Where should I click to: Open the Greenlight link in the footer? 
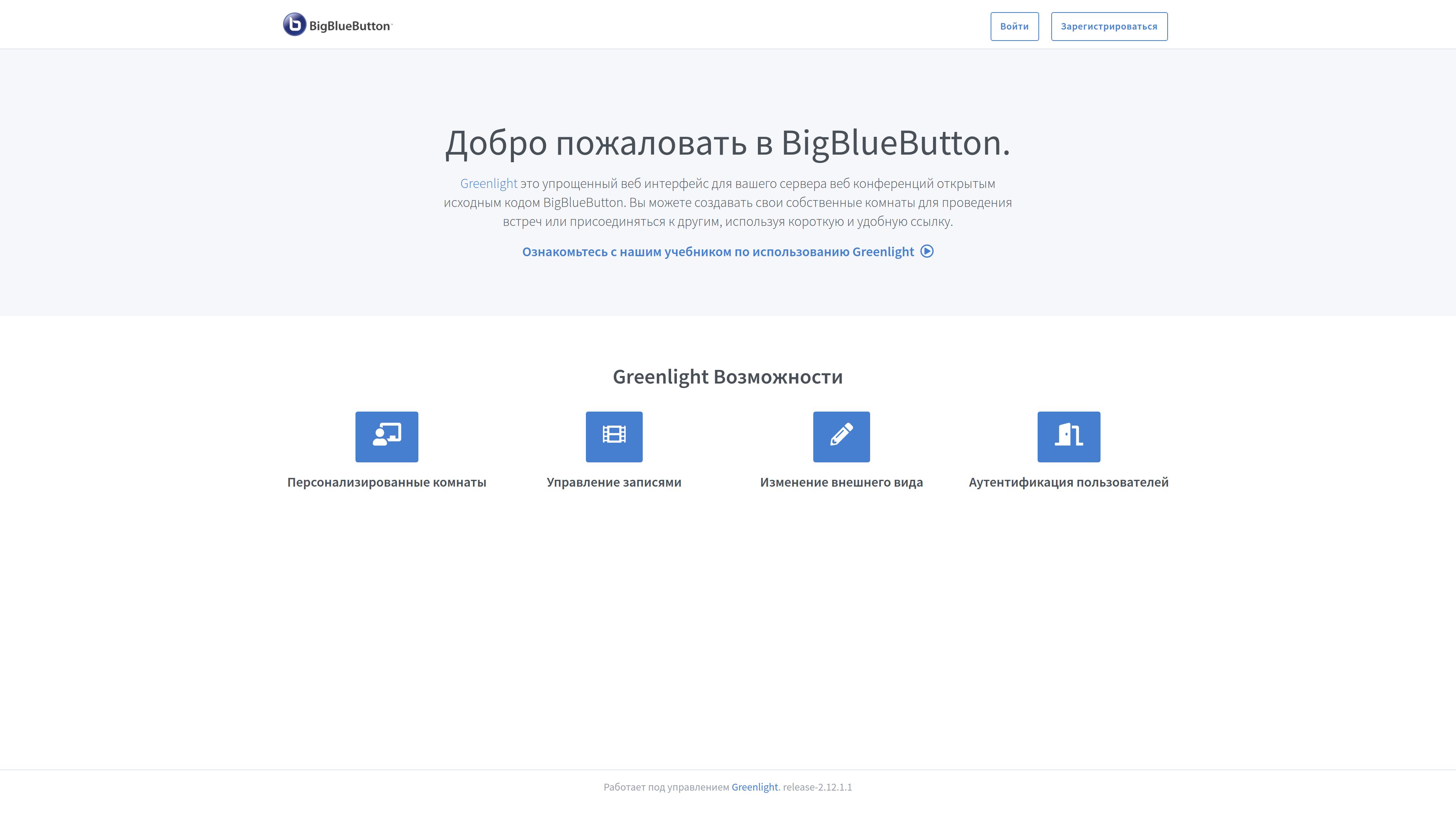pos(755,787)
